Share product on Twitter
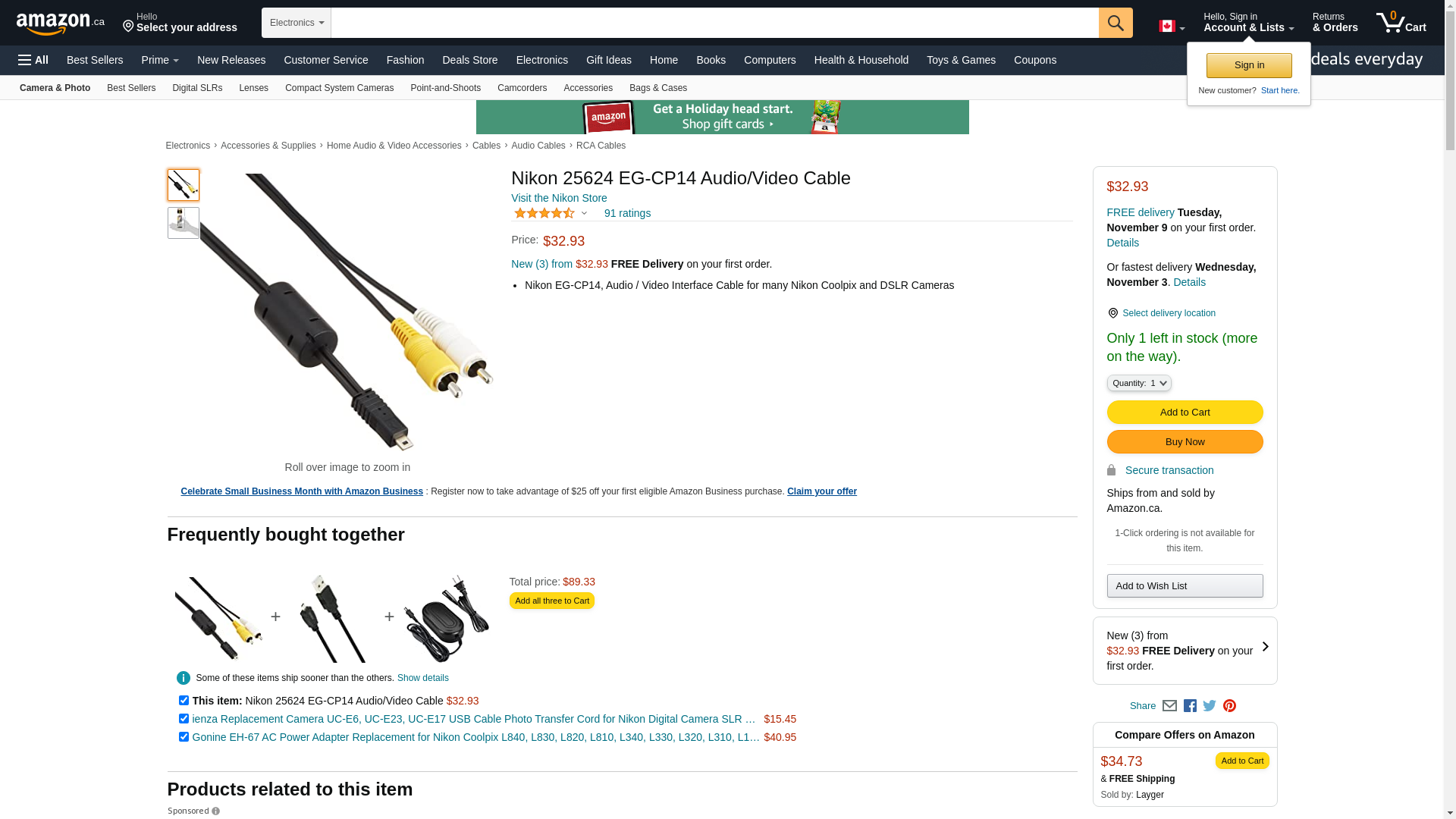This screenshot has width=1456, height=819. (1210, 706)
